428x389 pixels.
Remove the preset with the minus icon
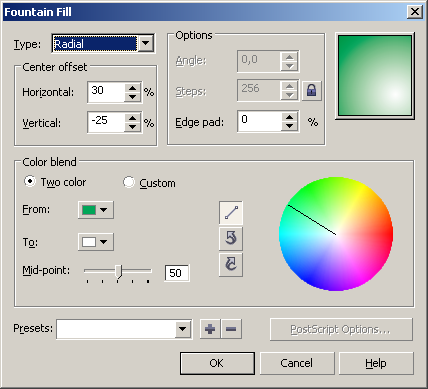231,329
